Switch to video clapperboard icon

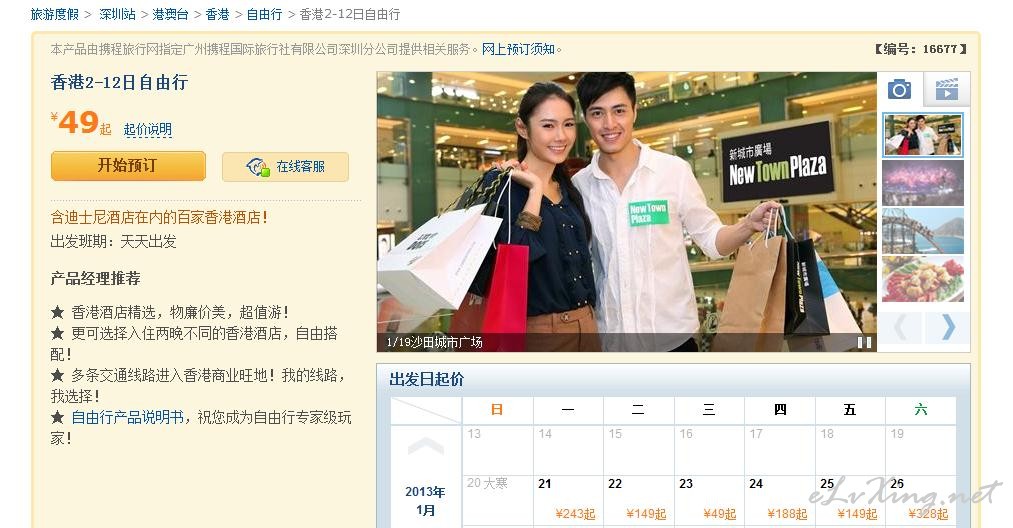(946, 89)
